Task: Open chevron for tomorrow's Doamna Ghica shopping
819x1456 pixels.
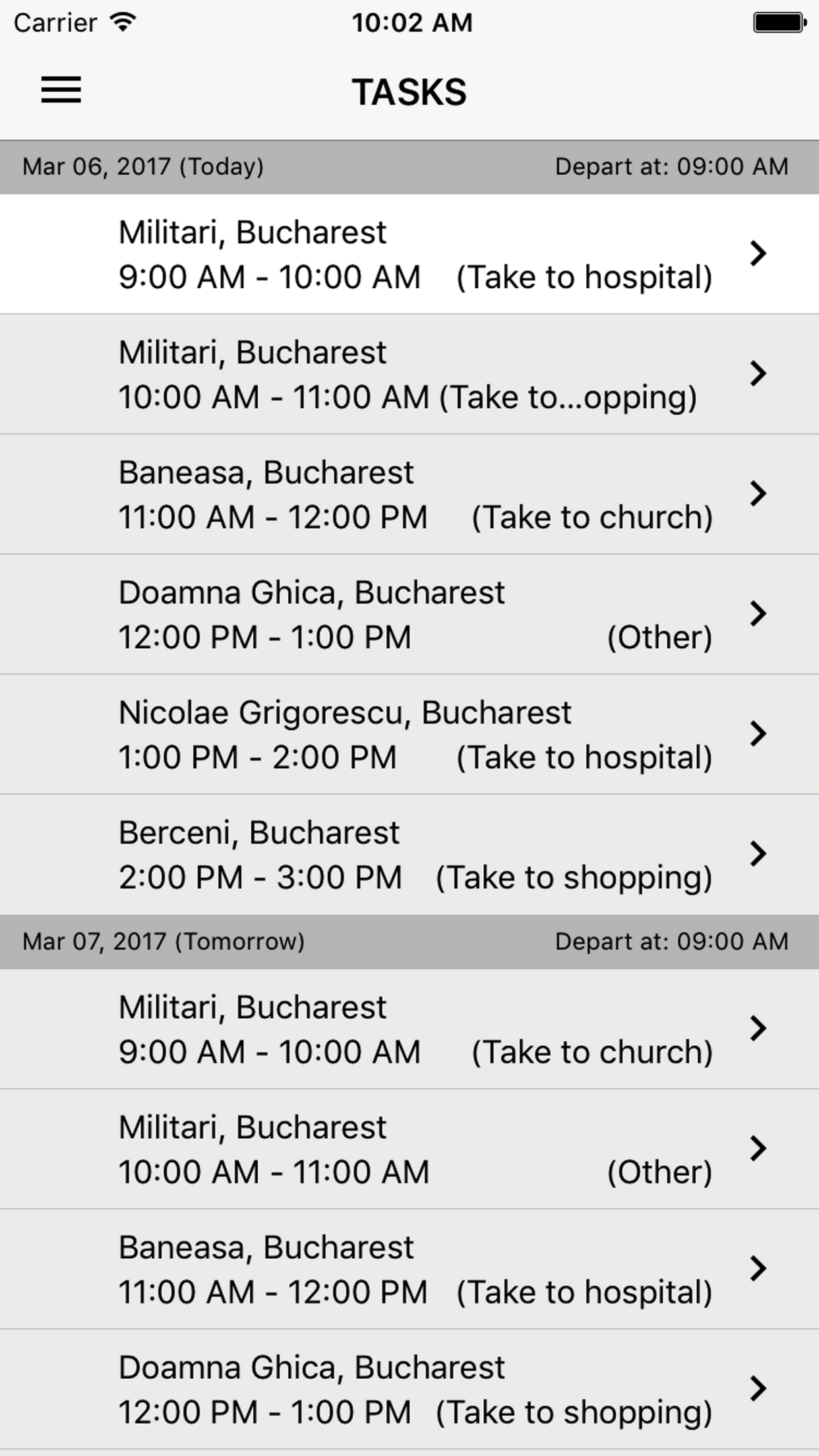Action: (x=758, y=1388)
